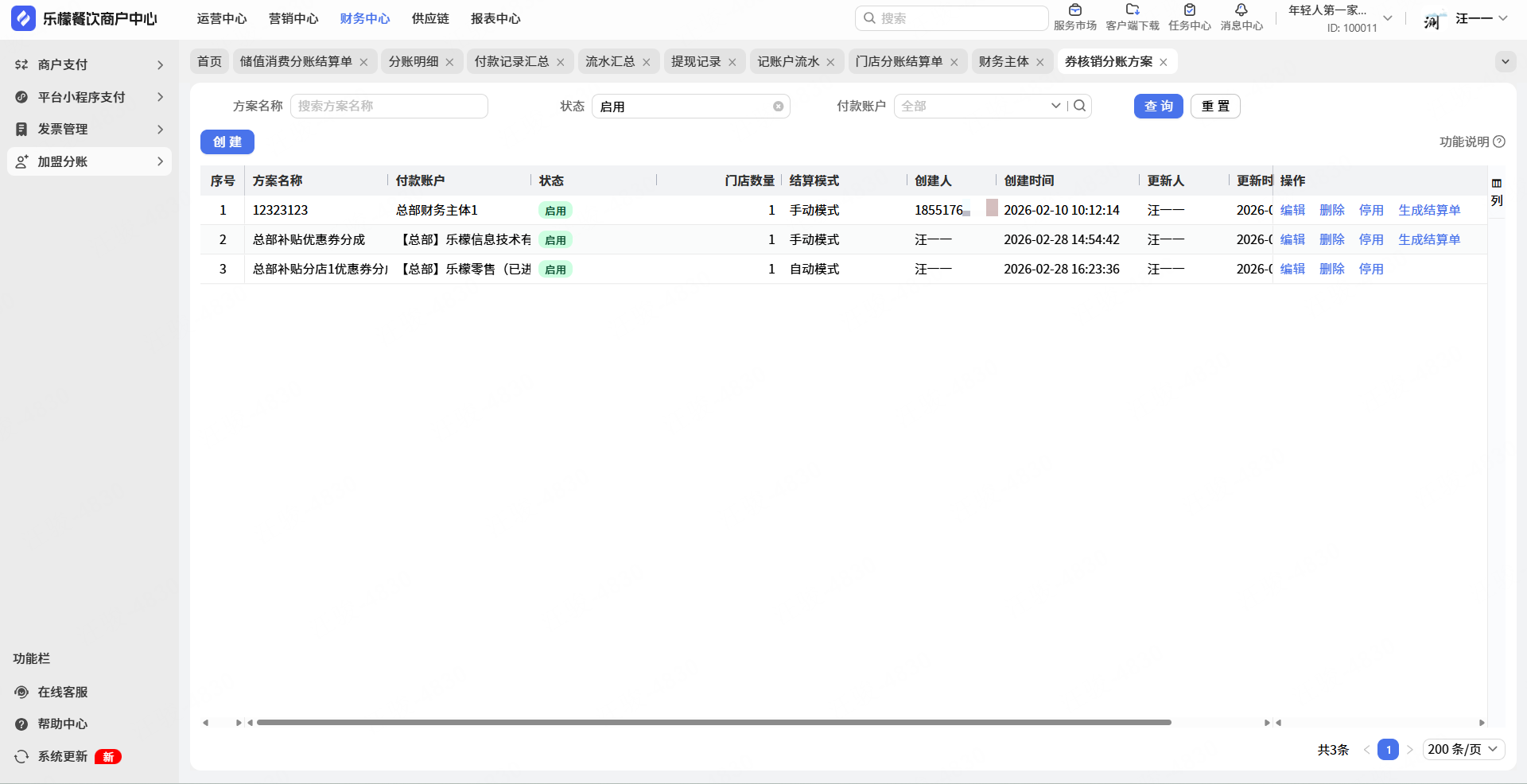1527x784 pixels.
Task: Click the 系统更新 refresh icon
Action: tap(21, 756)
